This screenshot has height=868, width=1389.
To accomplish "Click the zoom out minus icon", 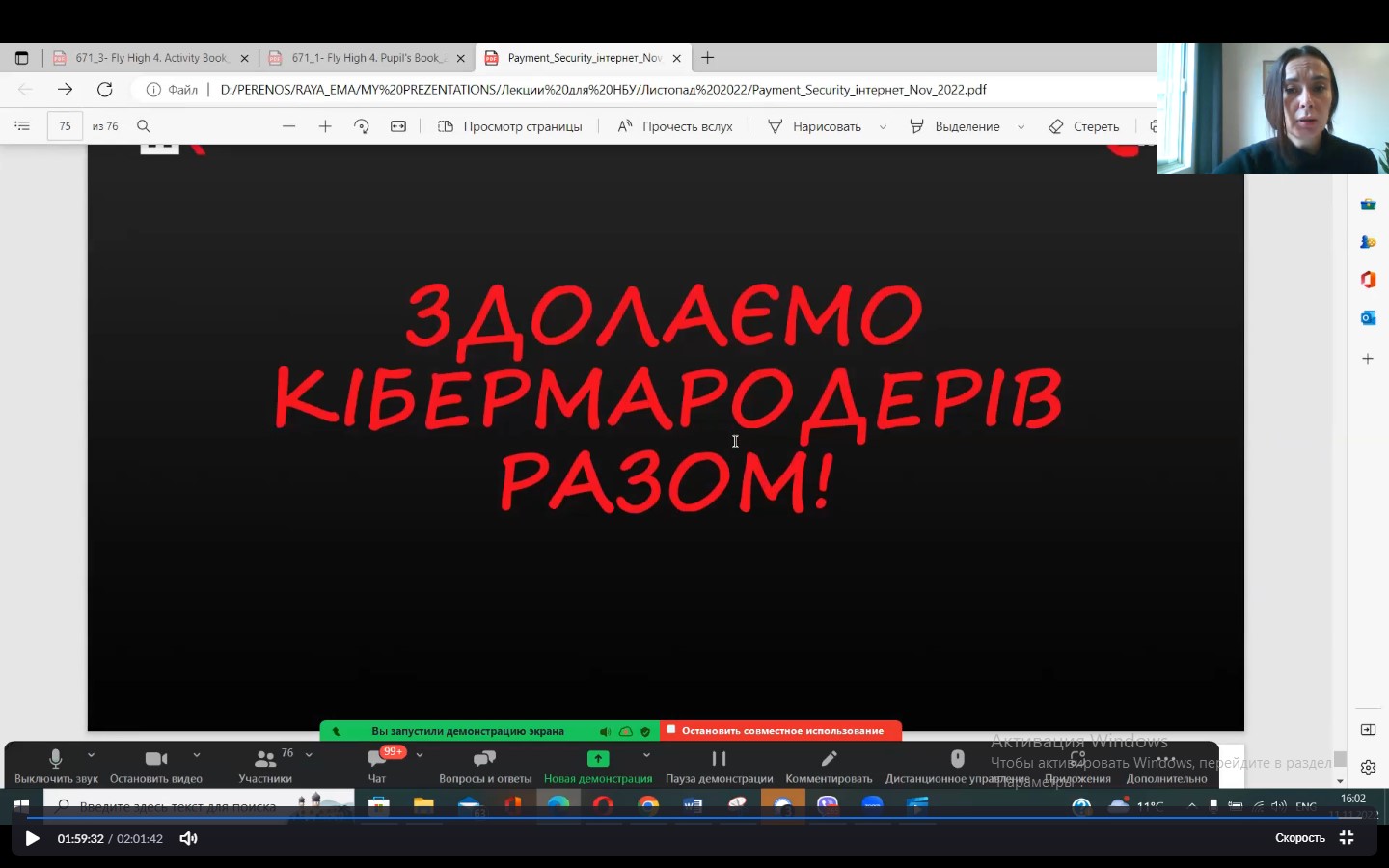I will pyautogui.click(x=288, y=126).
